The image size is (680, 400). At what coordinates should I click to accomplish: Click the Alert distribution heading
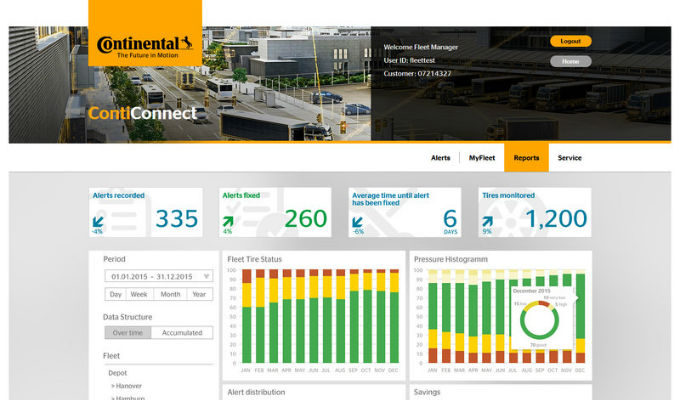click(x=256, y=392)
